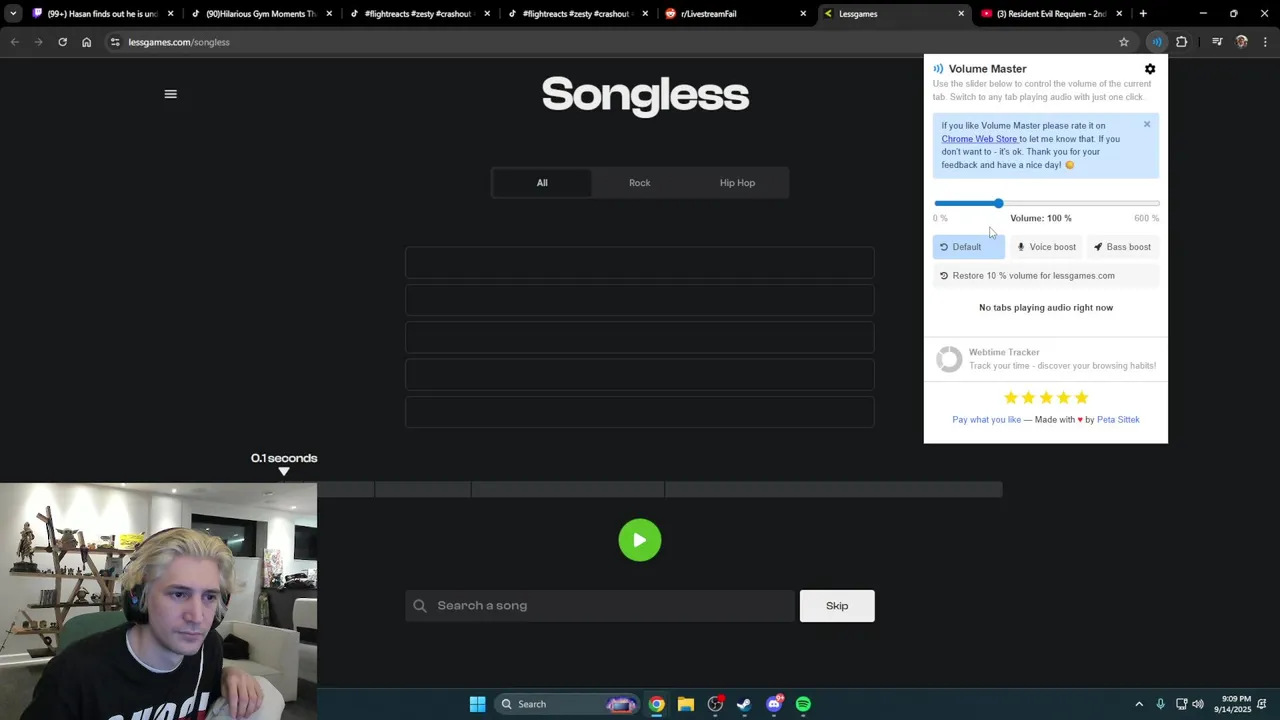This screenshot has height=720, width=1280.
Task: Click the taskbar Search box
Action: [569, 704]
